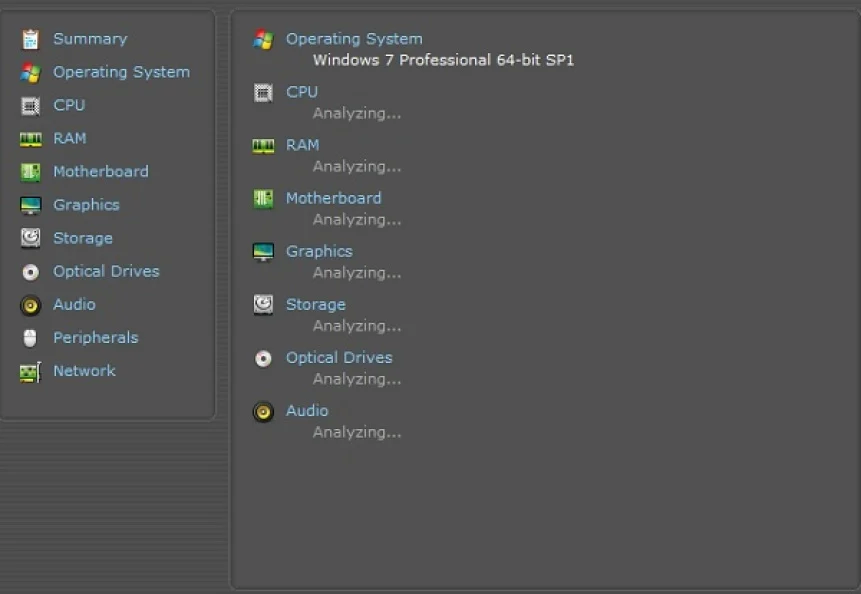The image size is (861, 594).
Task: Open the Summary section in sidebar
Action: (90, 39)
